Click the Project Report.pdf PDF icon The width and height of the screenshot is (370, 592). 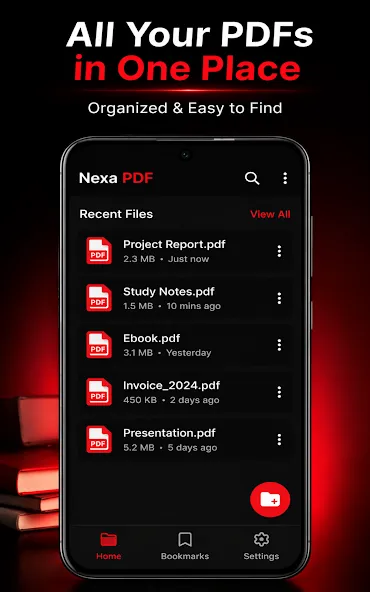click(99, 251)
